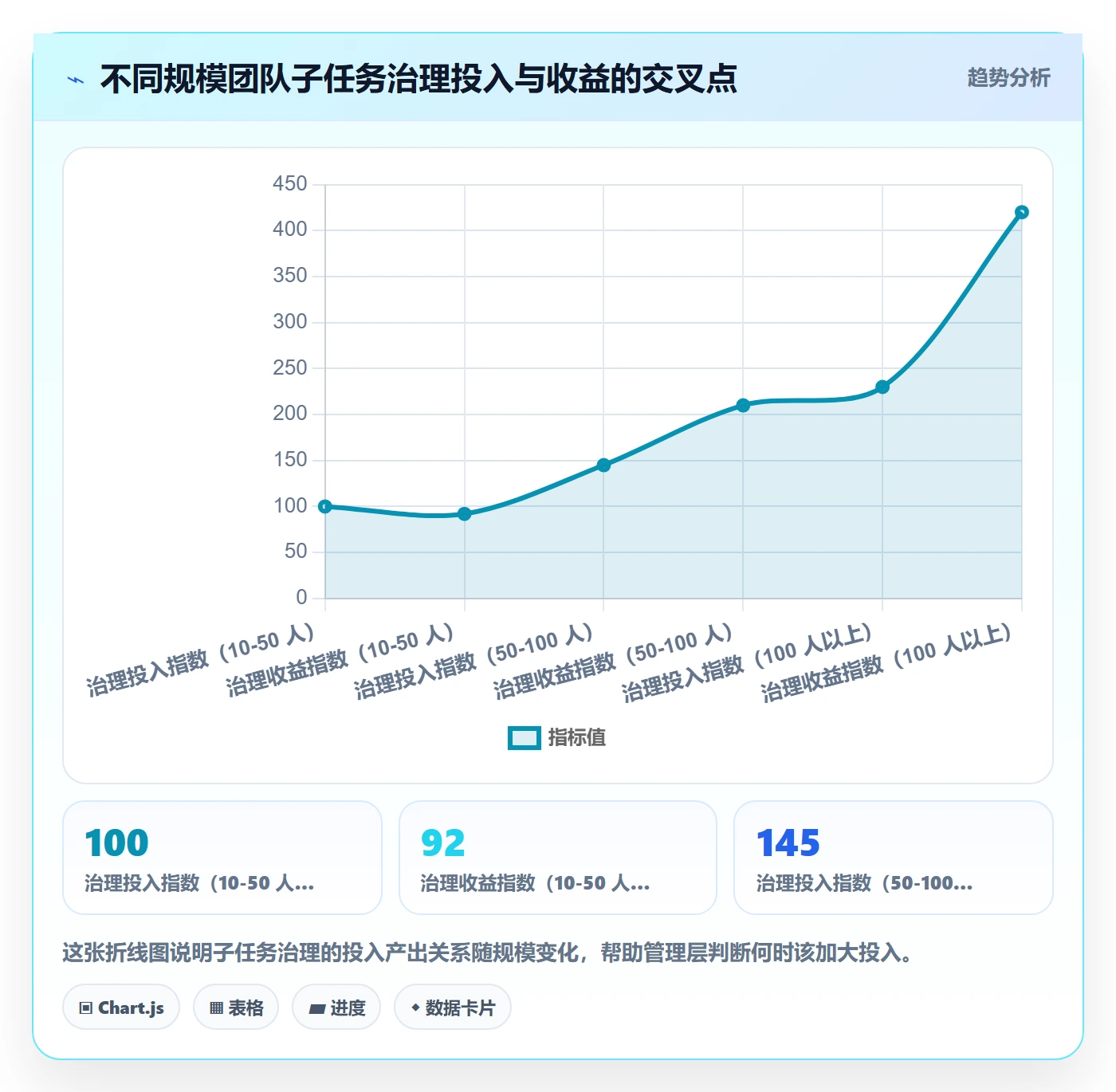This screenshot has height=1092, width=1116.
Task: Click axis label 治理收益指数（10-50 人）
Action: click(340, 661)
